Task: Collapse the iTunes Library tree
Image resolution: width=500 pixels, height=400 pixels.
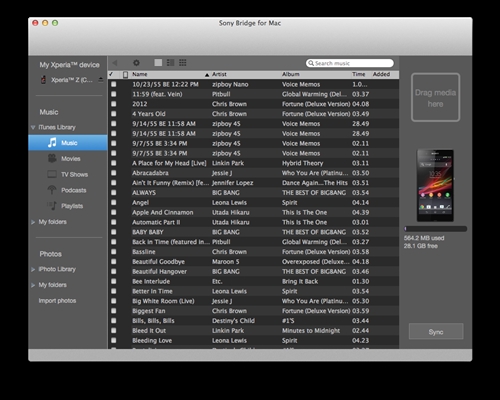Action: [x=33, y=127]
